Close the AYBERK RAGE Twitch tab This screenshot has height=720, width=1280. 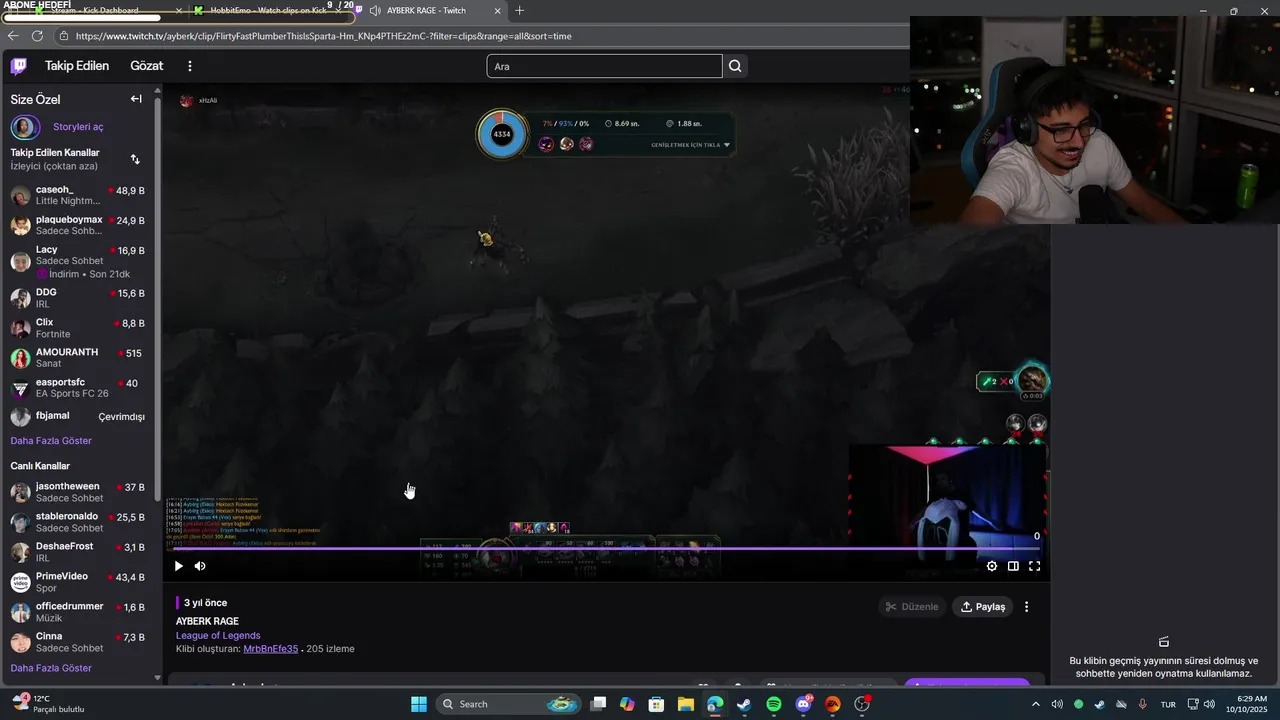point(497,11)
